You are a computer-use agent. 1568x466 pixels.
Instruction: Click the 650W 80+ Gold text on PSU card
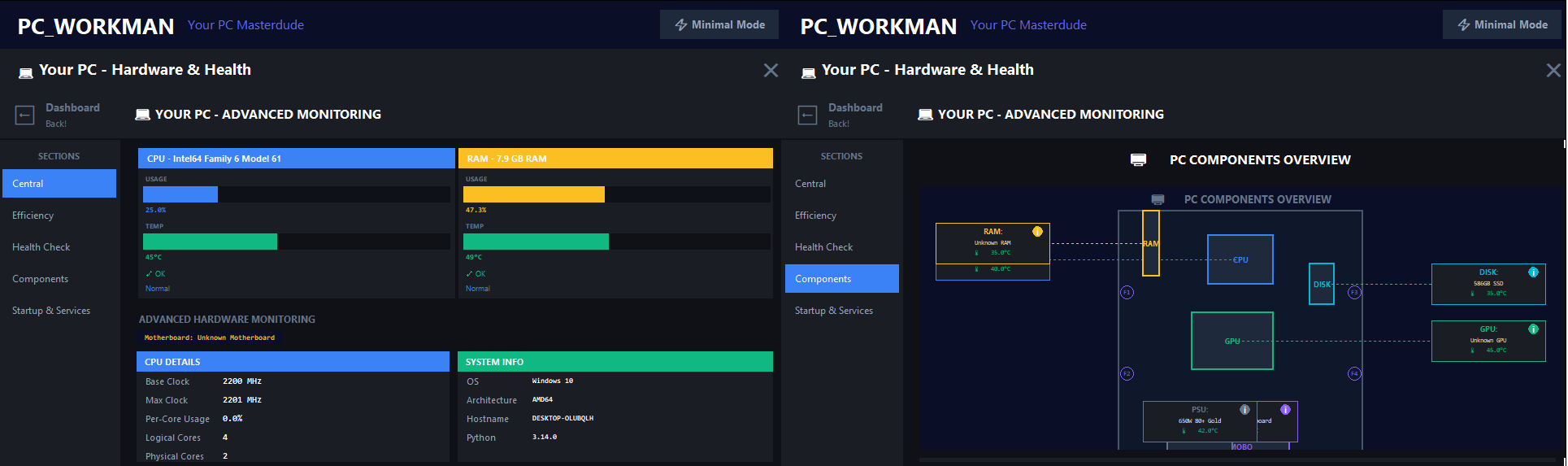[x=1200, y=421]
